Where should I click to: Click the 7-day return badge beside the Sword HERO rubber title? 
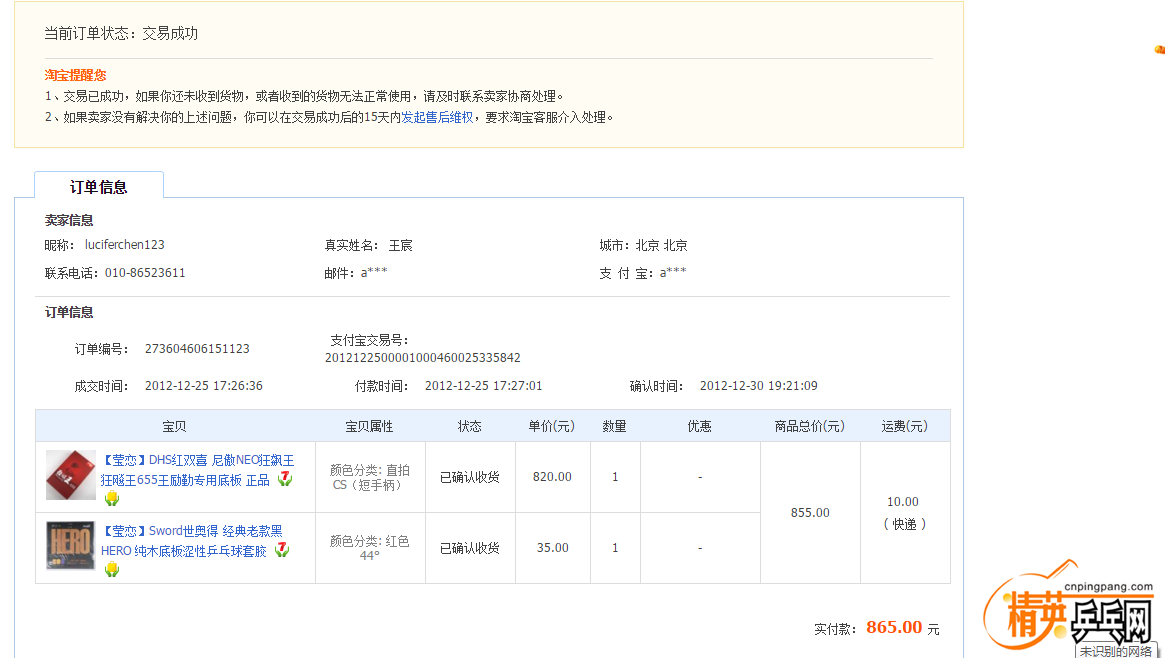[x=282, y=550]
